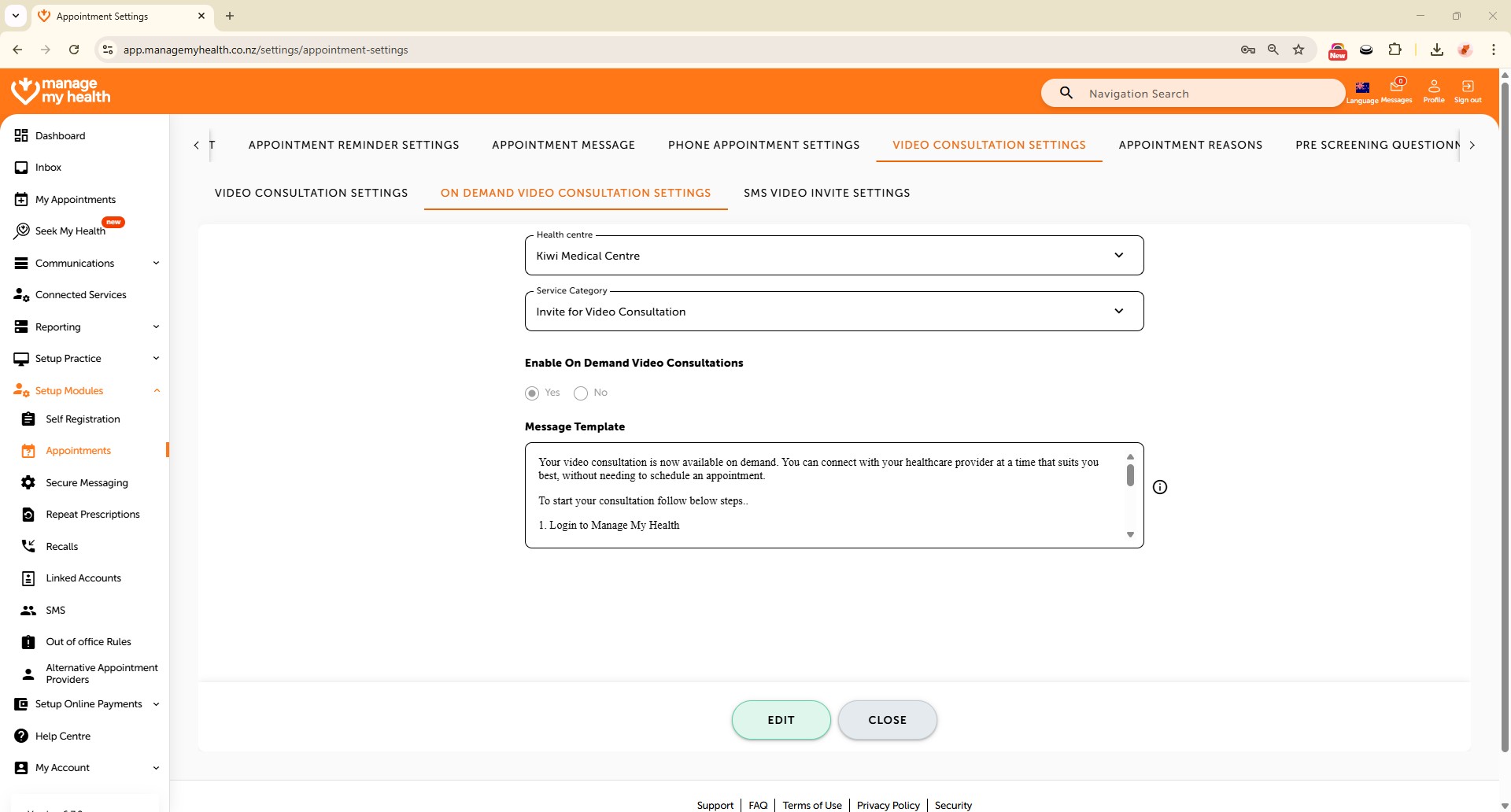1511x812 pixels.
Task: Switch to SMS Video Invite Settings tab
Action: point(826,193)
